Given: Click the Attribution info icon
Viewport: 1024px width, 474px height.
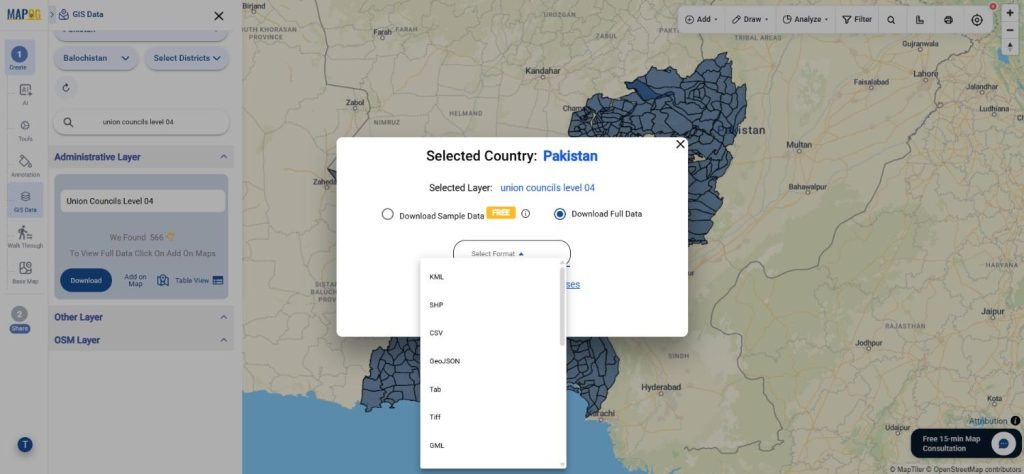Looking at the screenshot, I should pyautogui.click(x=1015, y=420).
